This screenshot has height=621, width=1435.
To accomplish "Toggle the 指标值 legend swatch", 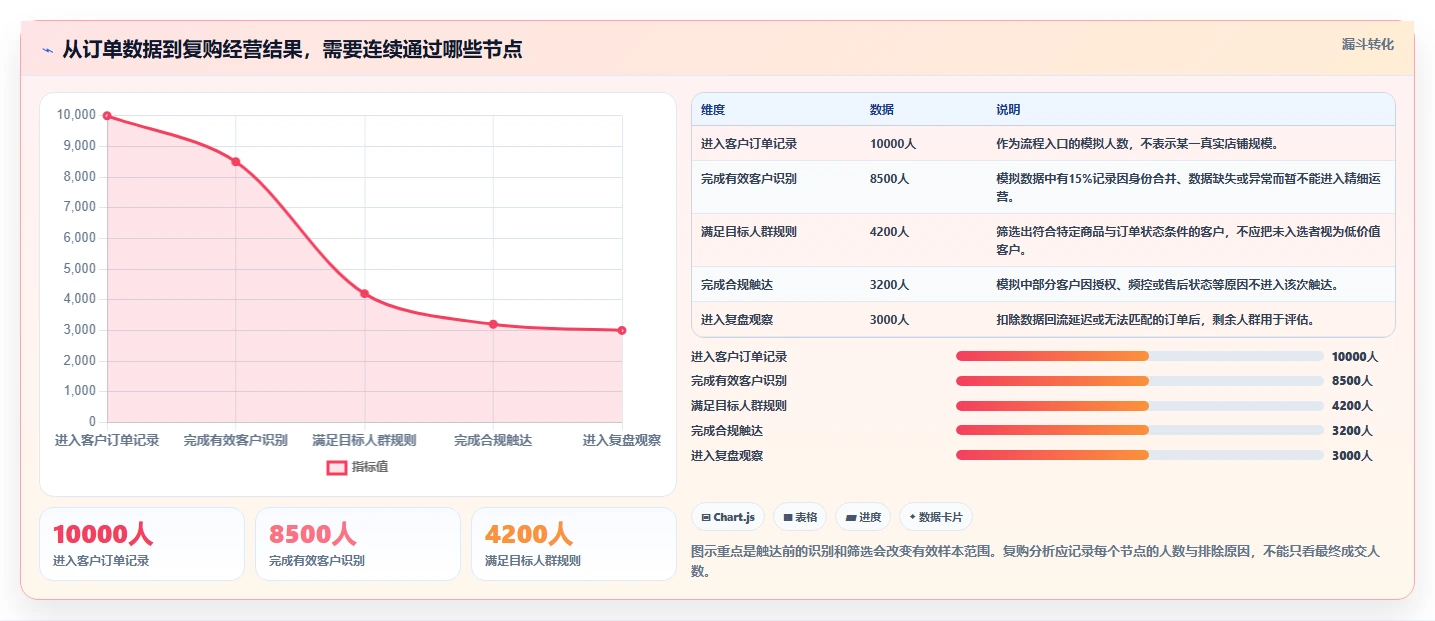I will coord(337,467).
